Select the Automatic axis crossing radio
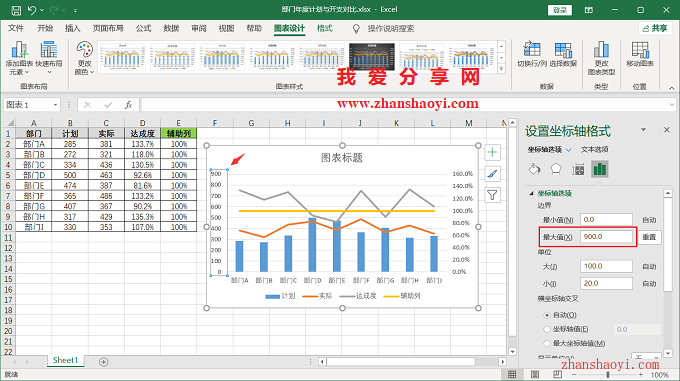 [x=547, y=315]
